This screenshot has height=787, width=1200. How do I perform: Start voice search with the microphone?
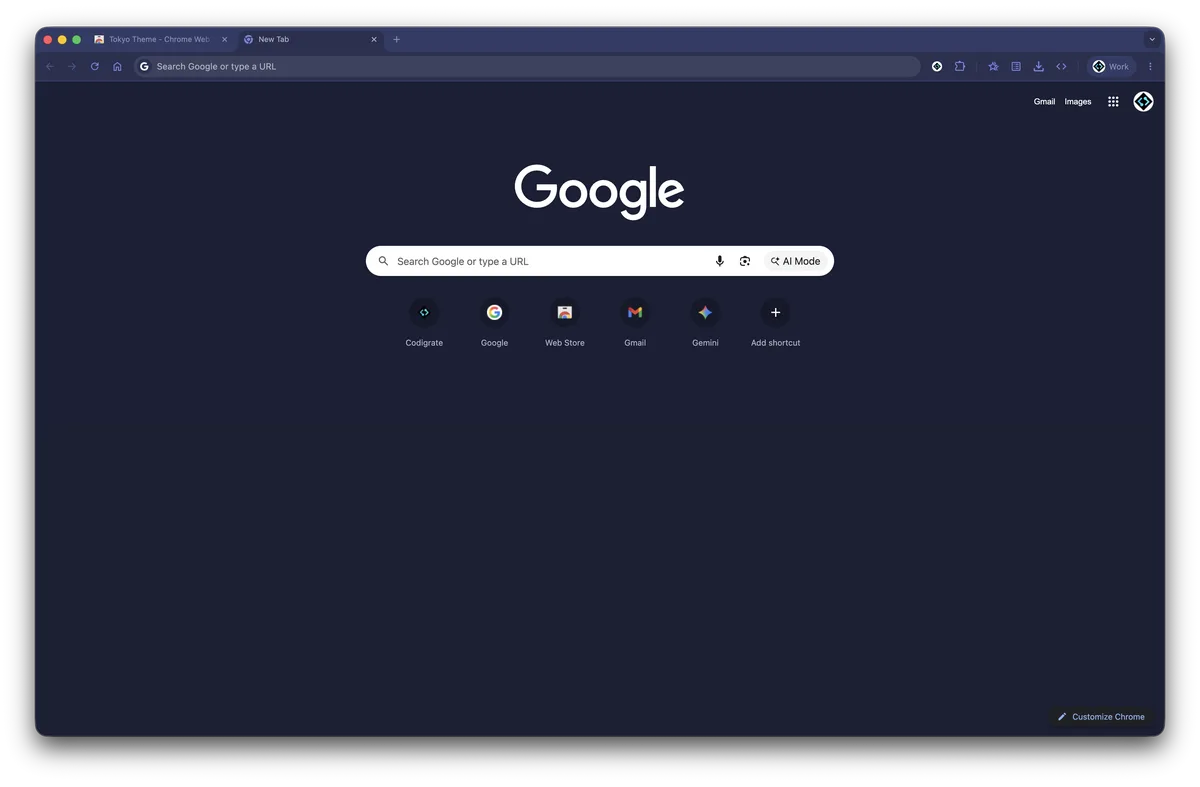point(719,261)
